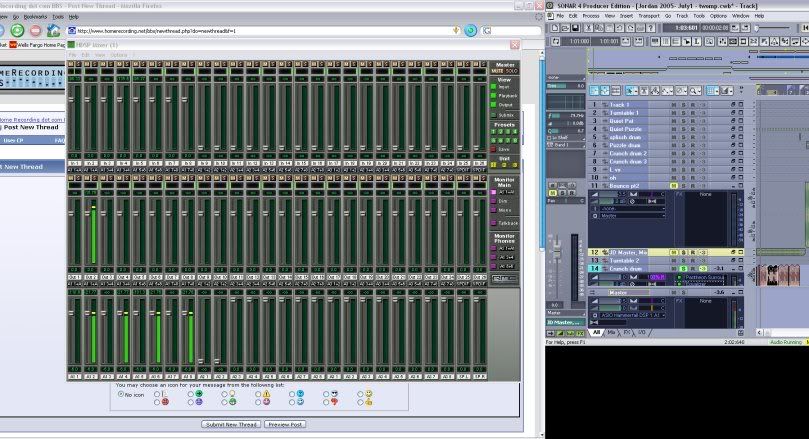Click first input channel fader in HDSP Mixer
Screen dimensions: 809x439
pos(72,100)
